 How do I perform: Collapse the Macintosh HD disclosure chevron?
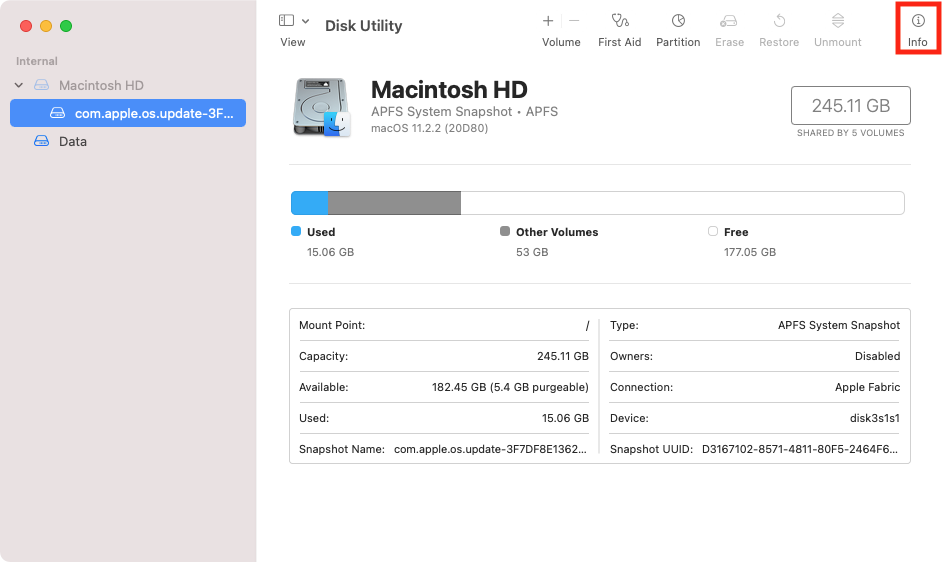(19, 85)
